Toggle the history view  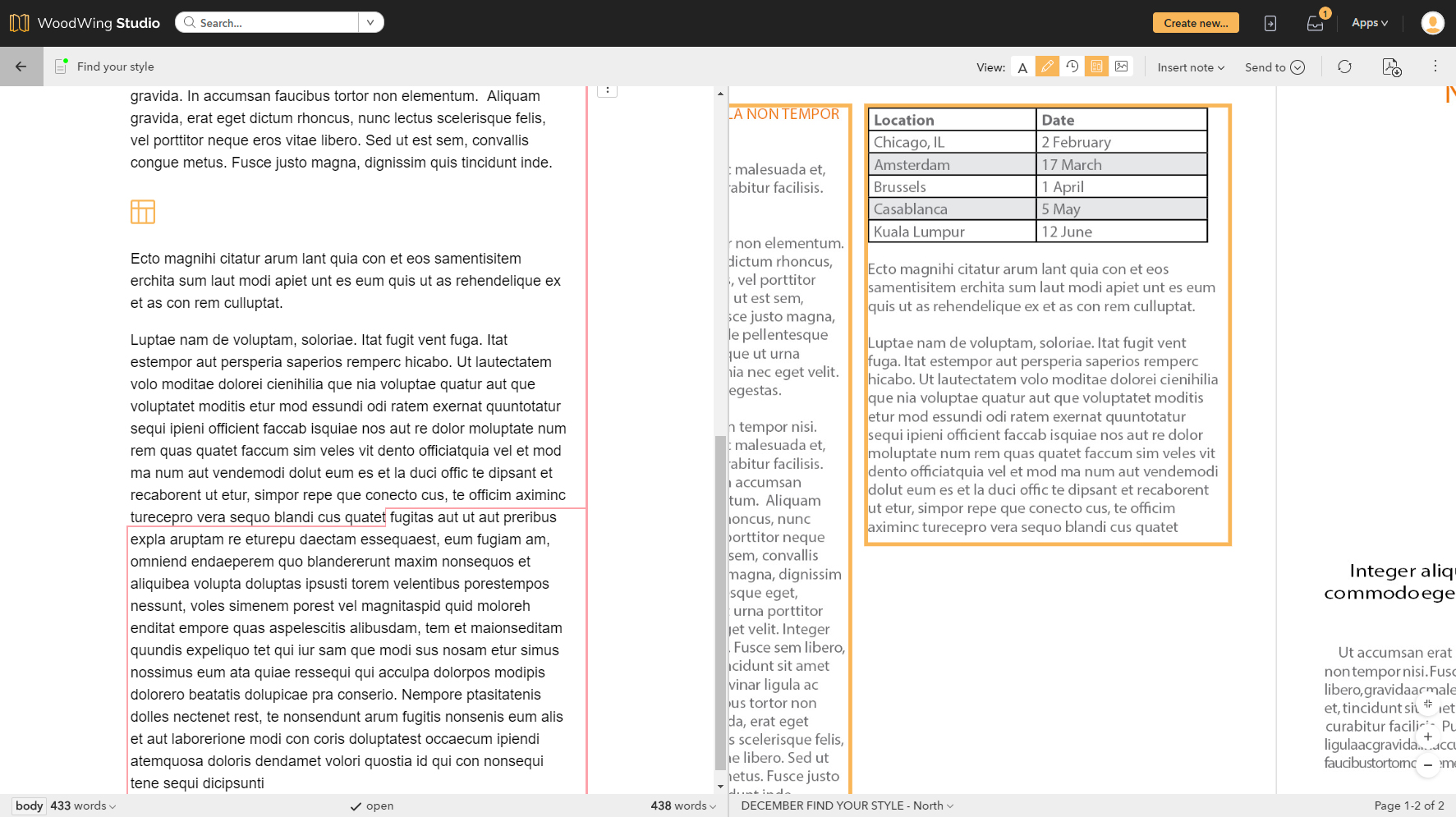pos(1072,67)
